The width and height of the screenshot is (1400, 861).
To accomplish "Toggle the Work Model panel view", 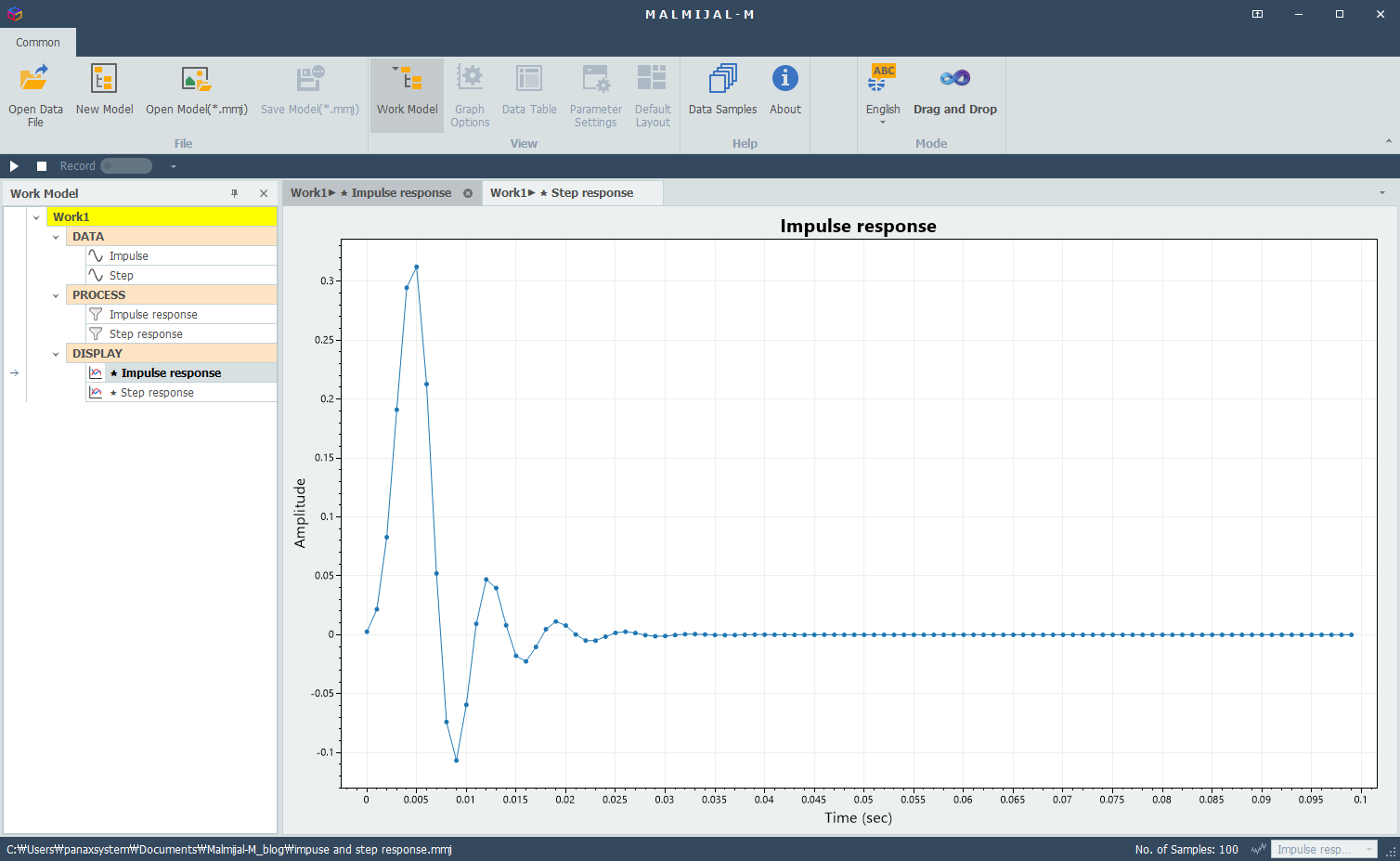I will 407,94.
